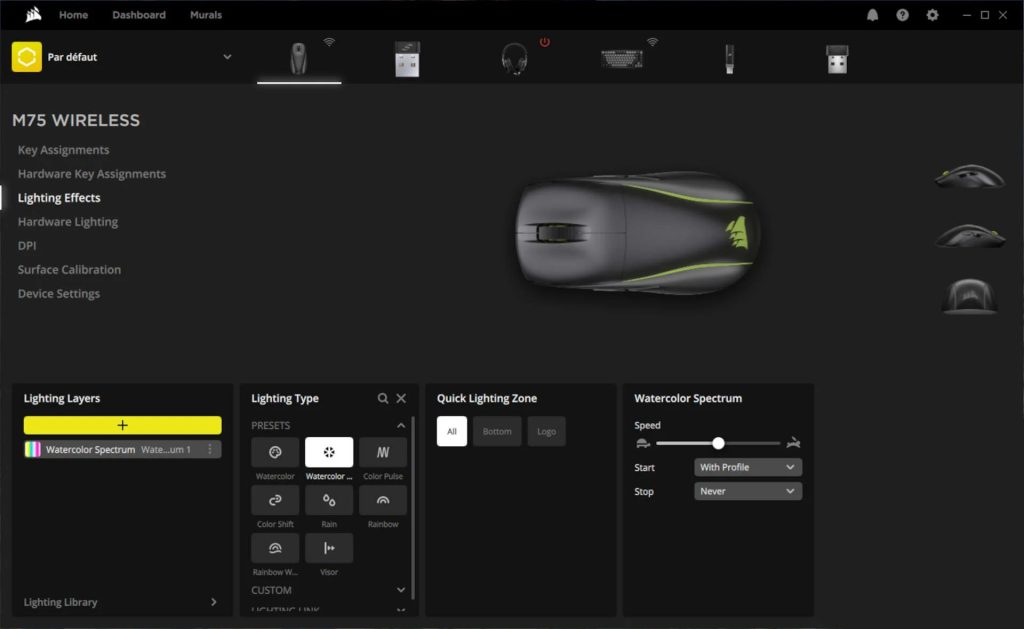
Task: Choose the Rain lighting preset
Action: (x=329, y=500)
